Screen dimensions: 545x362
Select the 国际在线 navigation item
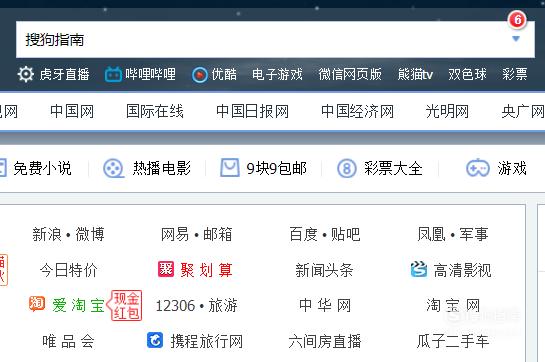pyautogui.click(x=155, y=112)
